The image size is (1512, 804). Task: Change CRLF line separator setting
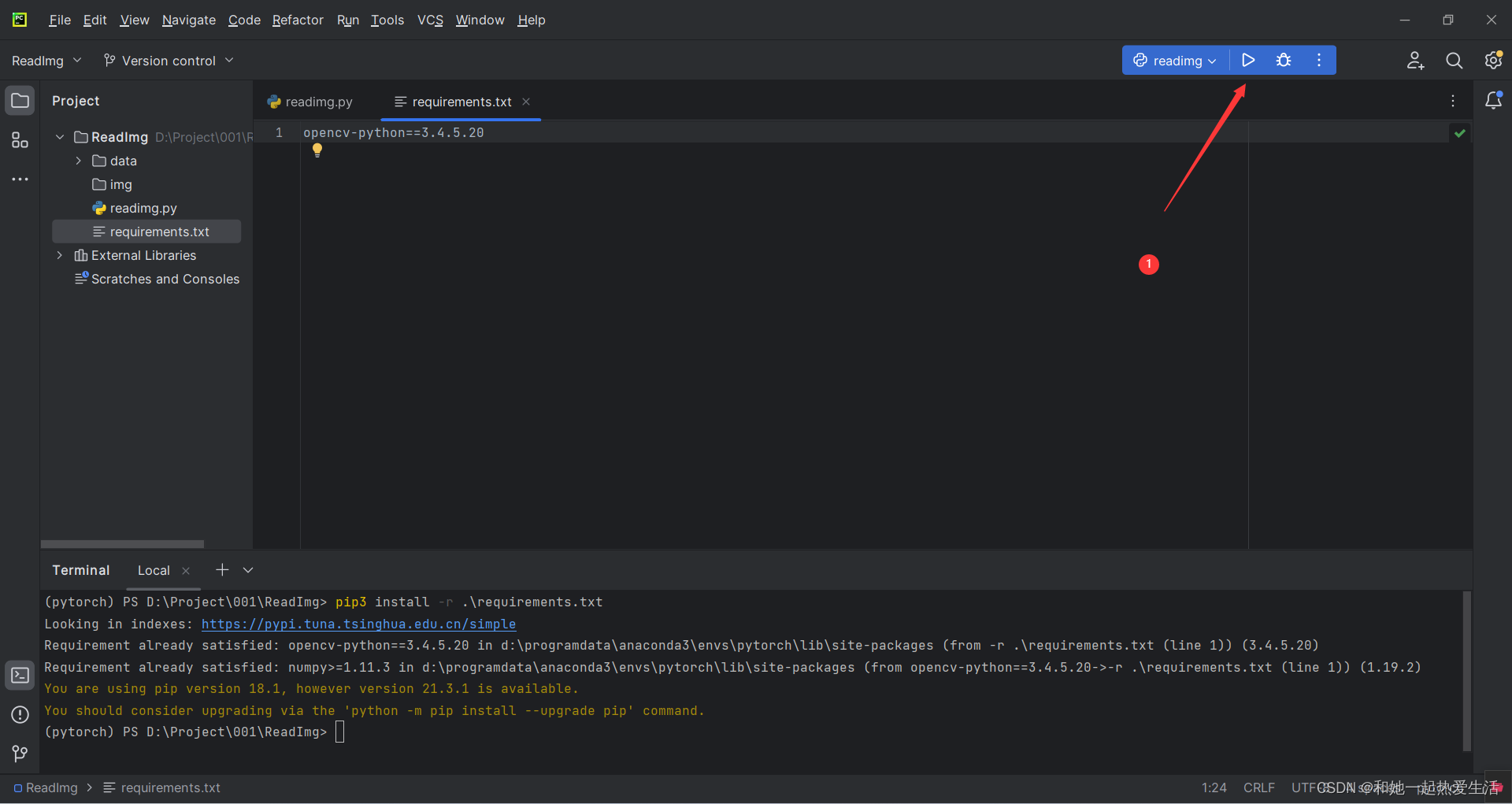[x=1258, y=787]
